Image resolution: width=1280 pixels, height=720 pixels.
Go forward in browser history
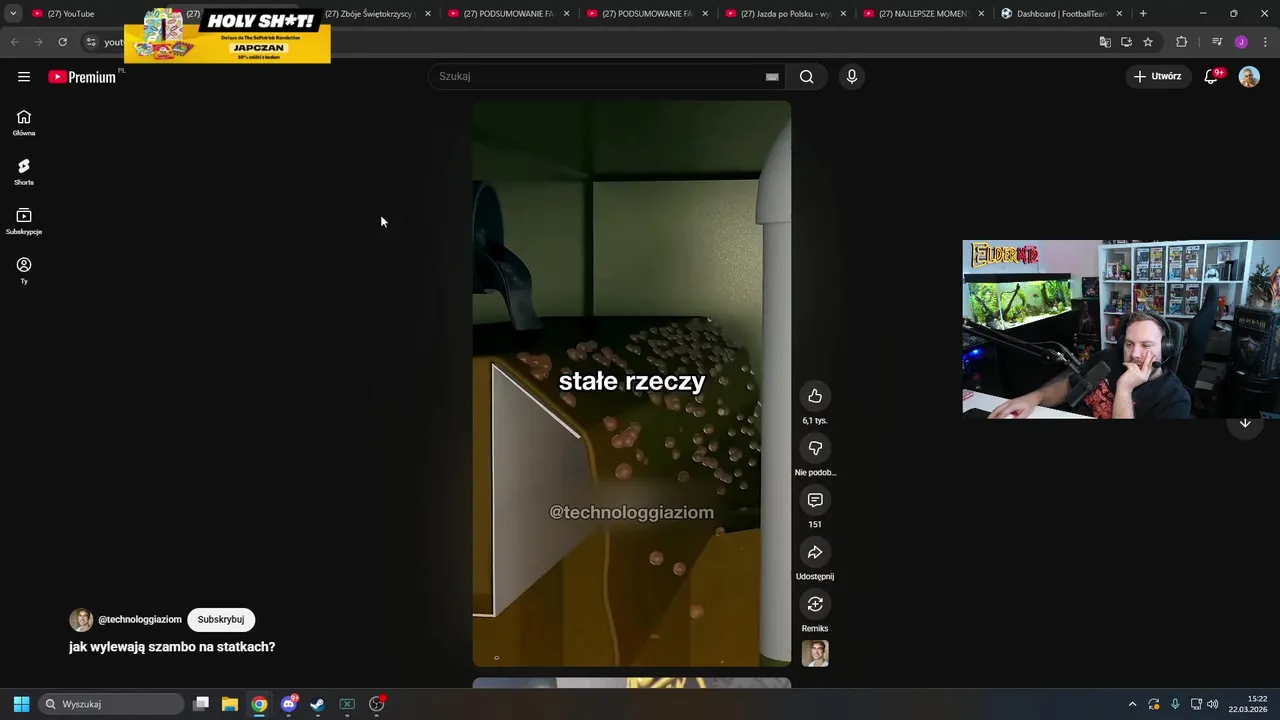coord(38,42)
